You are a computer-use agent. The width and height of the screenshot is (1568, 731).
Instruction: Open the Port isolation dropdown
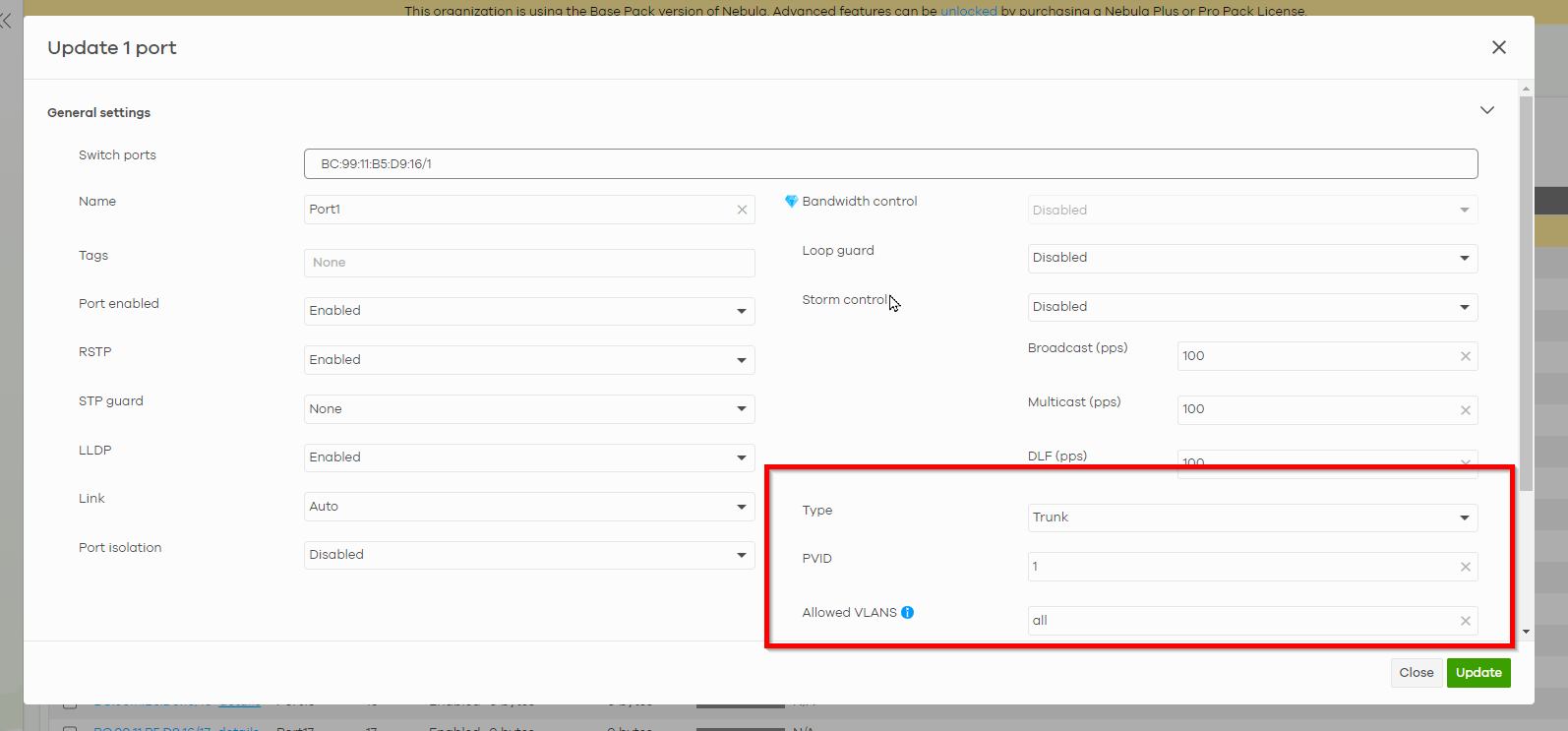coord(529,555)
